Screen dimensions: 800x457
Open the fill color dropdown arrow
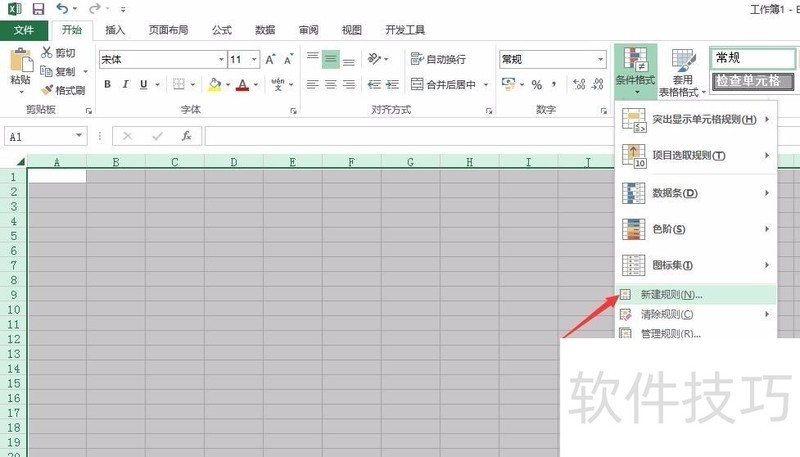[228, 85]
